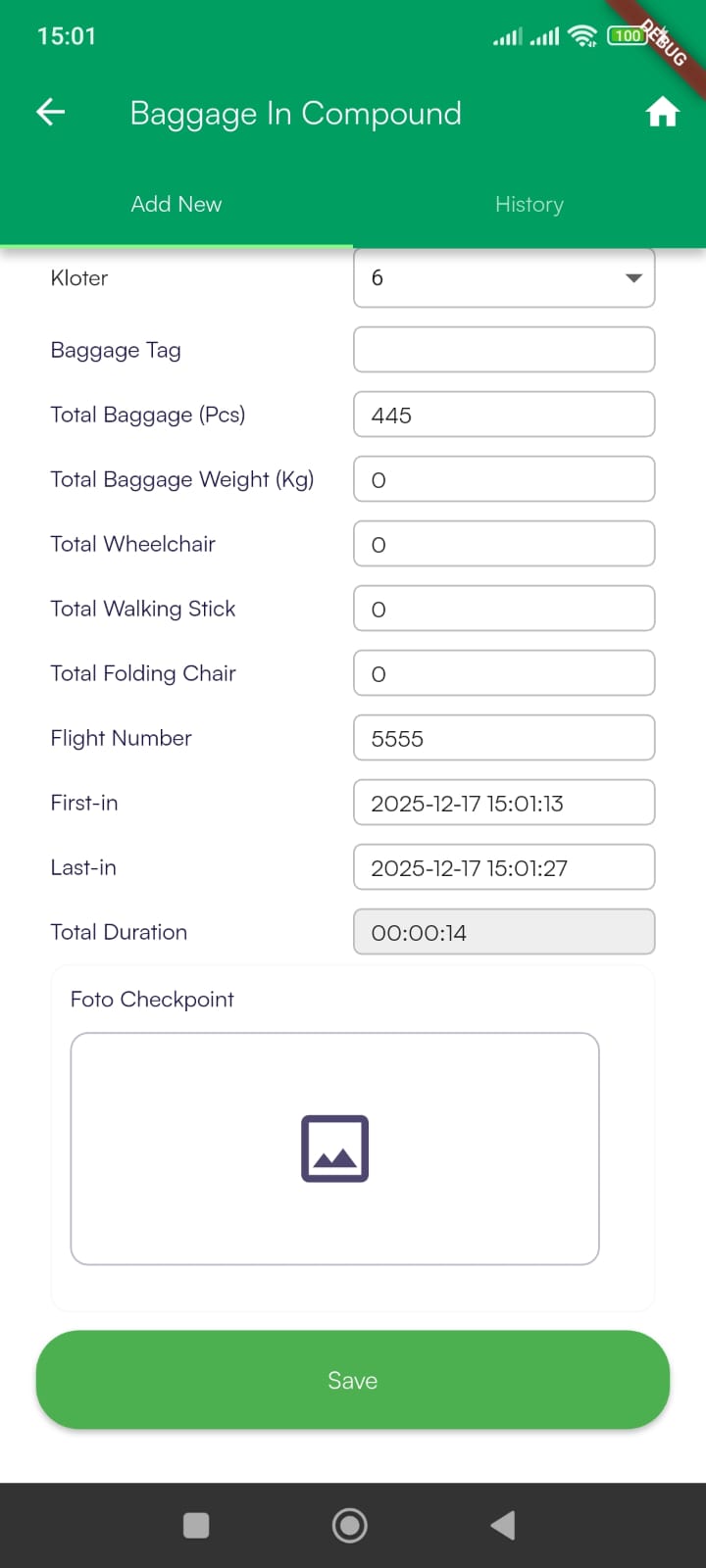Click the Flight Number field
Screen dimensions: 706x1568
point(504,738)
